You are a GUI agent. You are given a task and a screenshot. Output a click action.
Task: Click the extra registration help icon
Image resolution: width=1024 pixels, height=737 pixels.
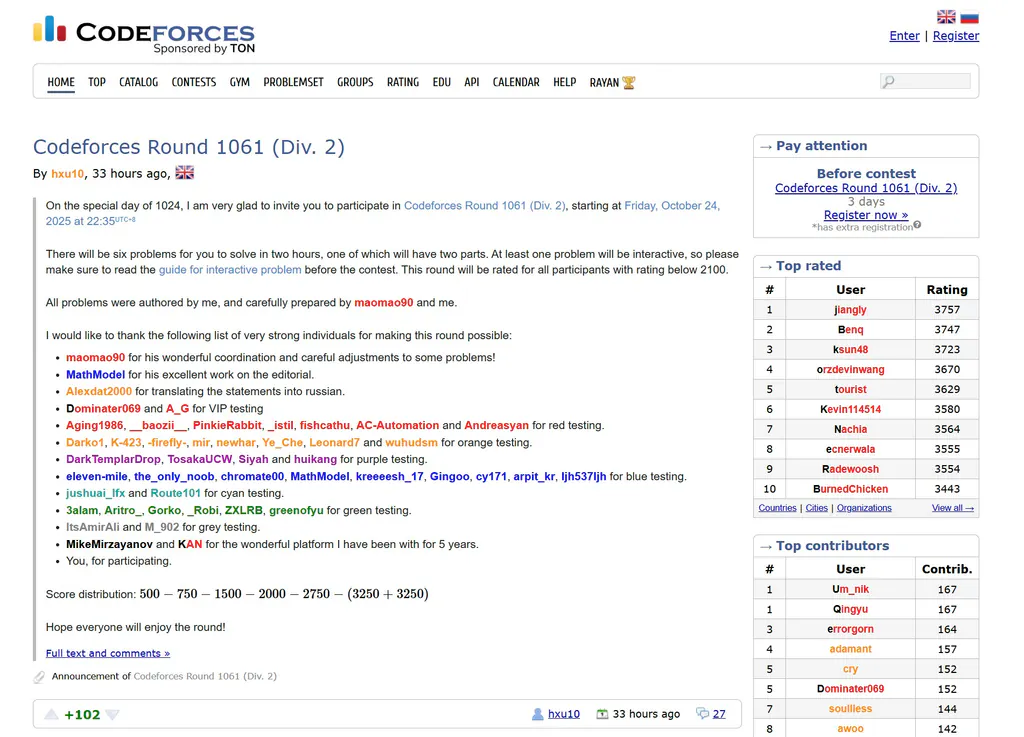pyautogui.click(x=917, y=226)
